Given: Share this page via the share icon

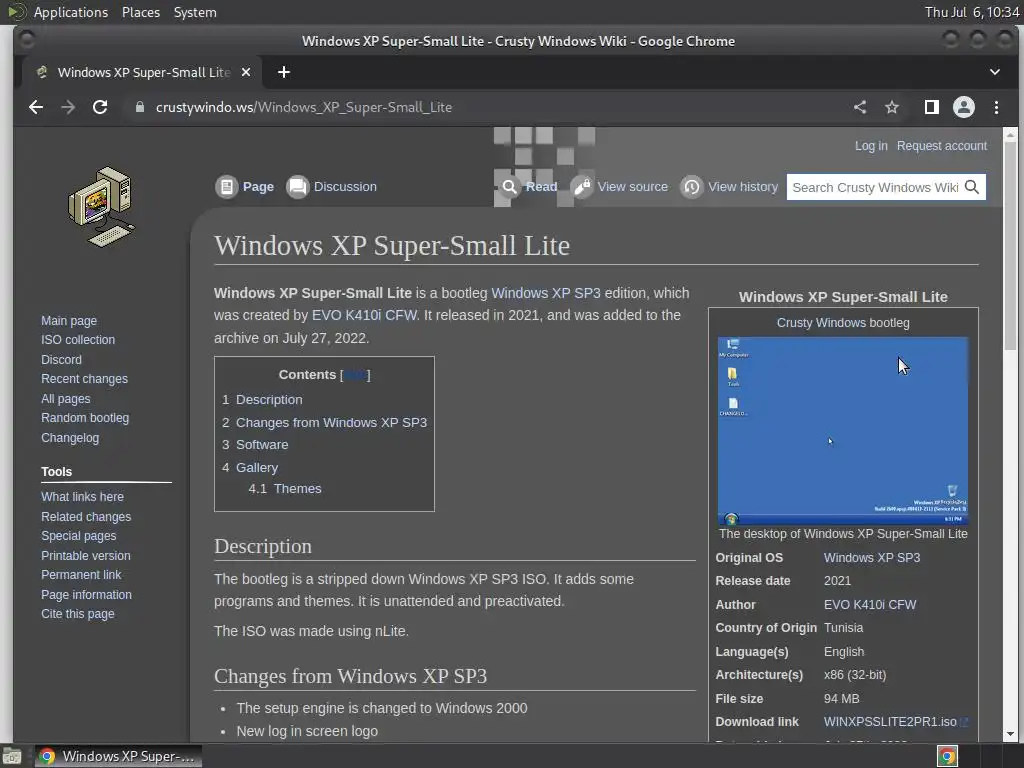Looking at the screenshot, I should 860,107.
